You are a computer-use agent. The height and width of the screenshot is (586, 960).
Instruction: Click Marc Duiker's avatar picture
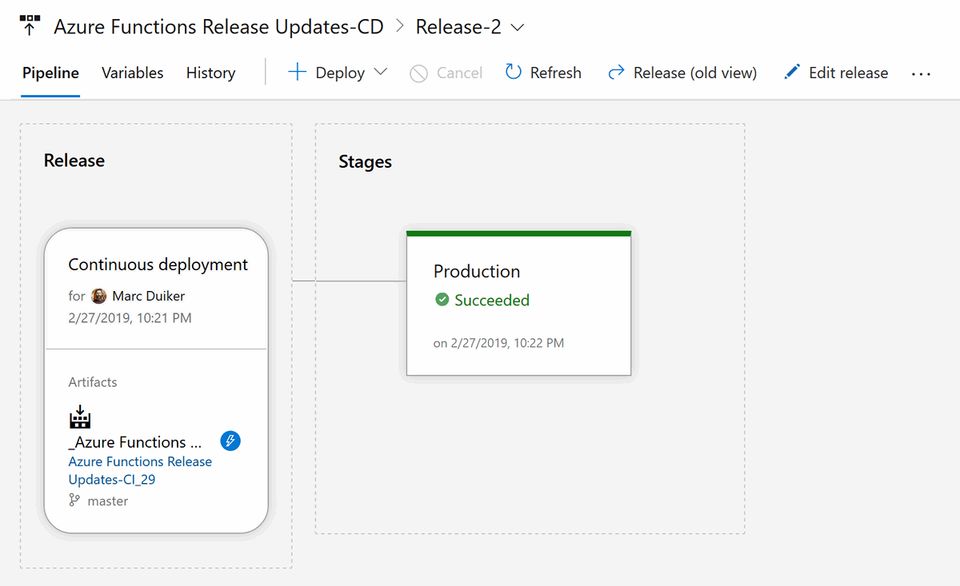pos(99,296)
